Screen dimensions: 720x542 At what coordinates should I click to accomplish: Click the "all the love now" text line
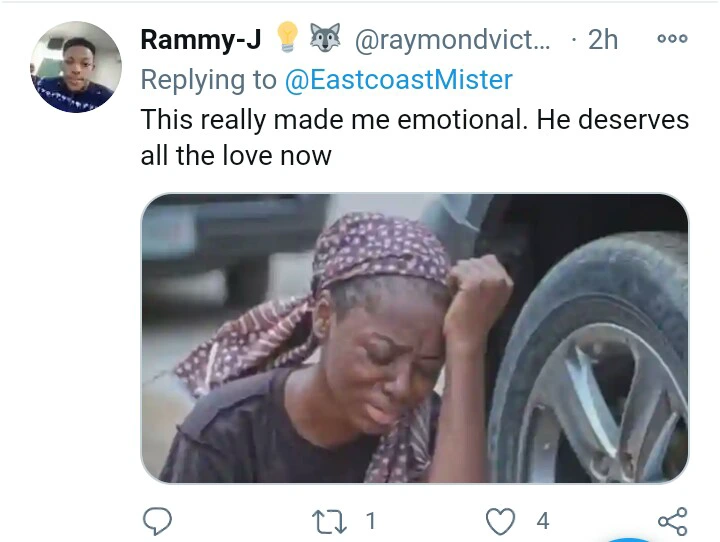tap(236, 156)
